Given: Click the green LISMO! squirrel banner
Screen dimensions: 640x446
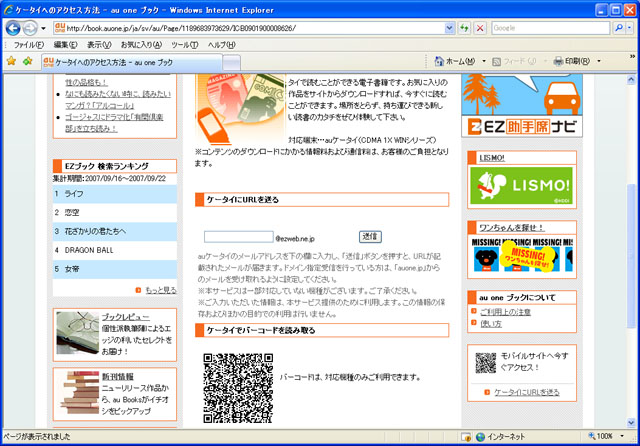Looking at the screenshot, I should pos(521,186).
